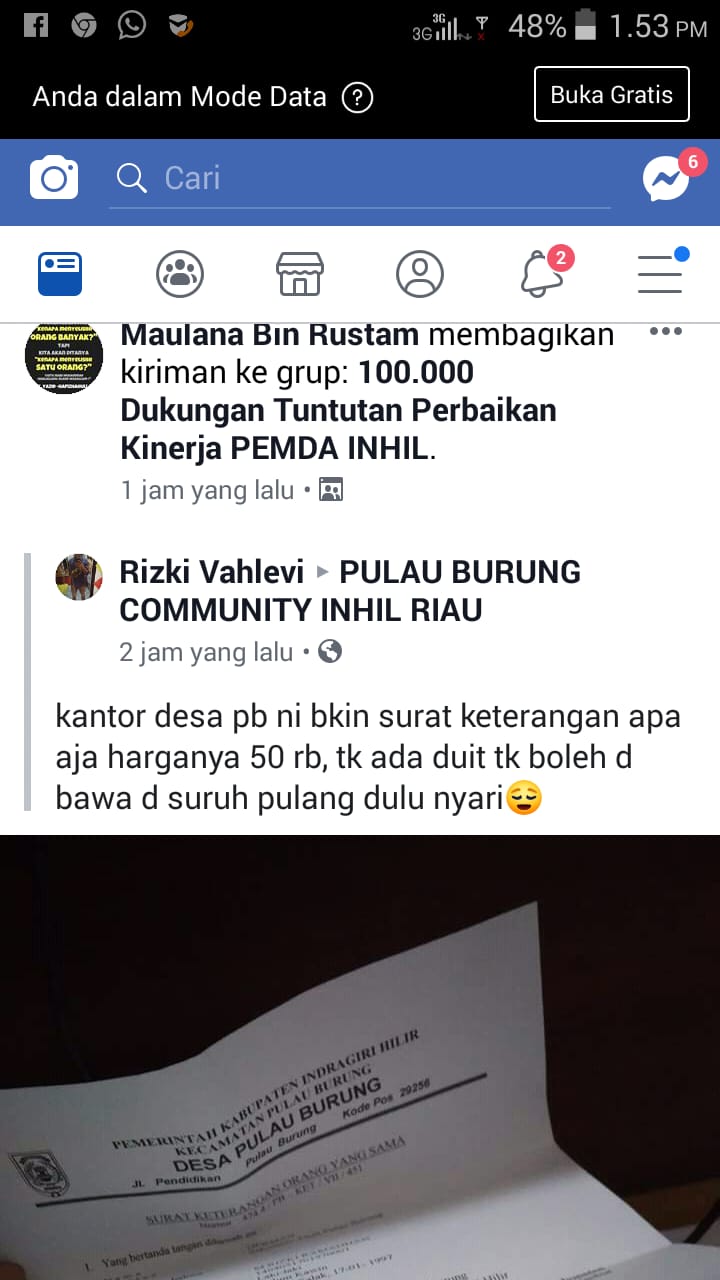This screenshot has width=720, height=1280.
Task: Tap the Buka Gratis button
Action: tap(612, 94)
